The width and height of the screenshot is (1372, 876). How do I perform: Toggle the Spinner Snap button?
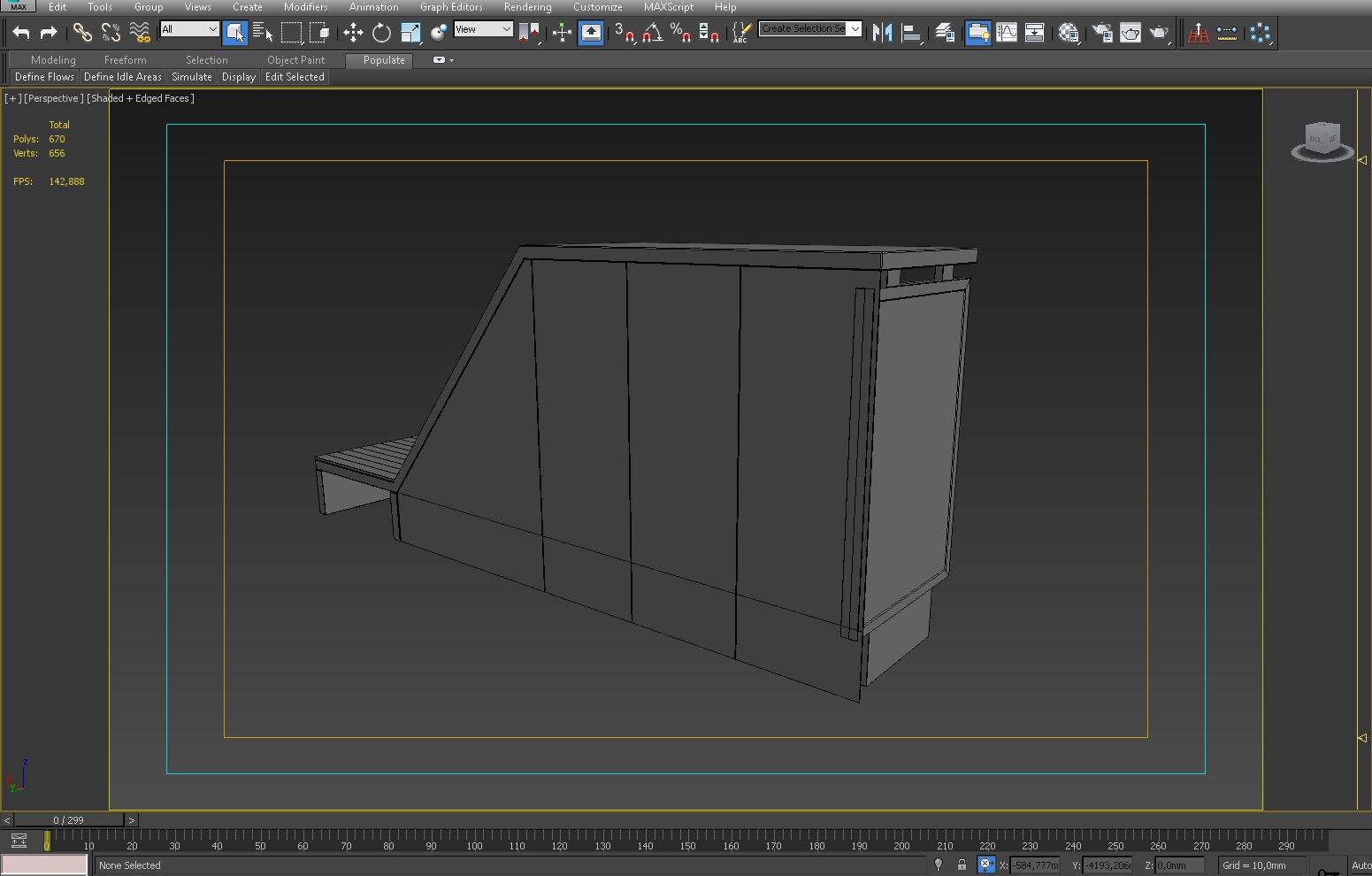click(x=709, y=33)
